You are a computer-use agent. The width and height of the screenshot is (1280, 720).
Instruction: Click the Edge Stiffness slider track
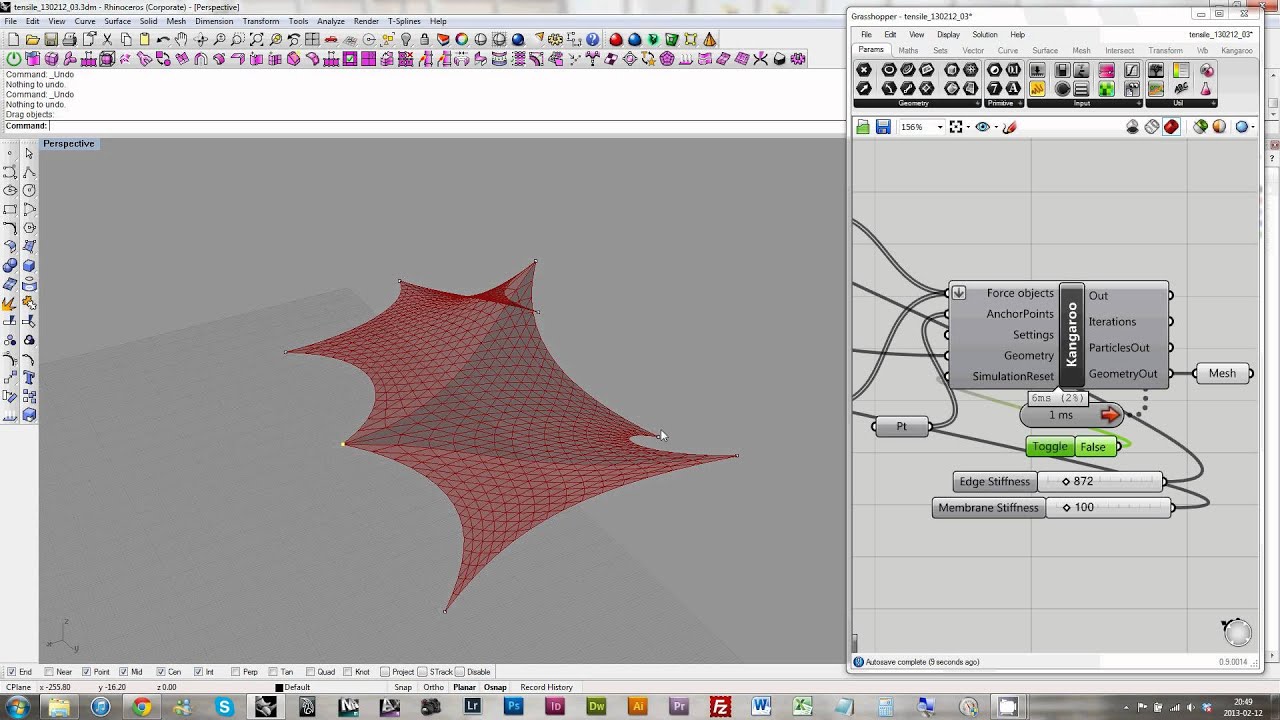[x=1100, y=482]
